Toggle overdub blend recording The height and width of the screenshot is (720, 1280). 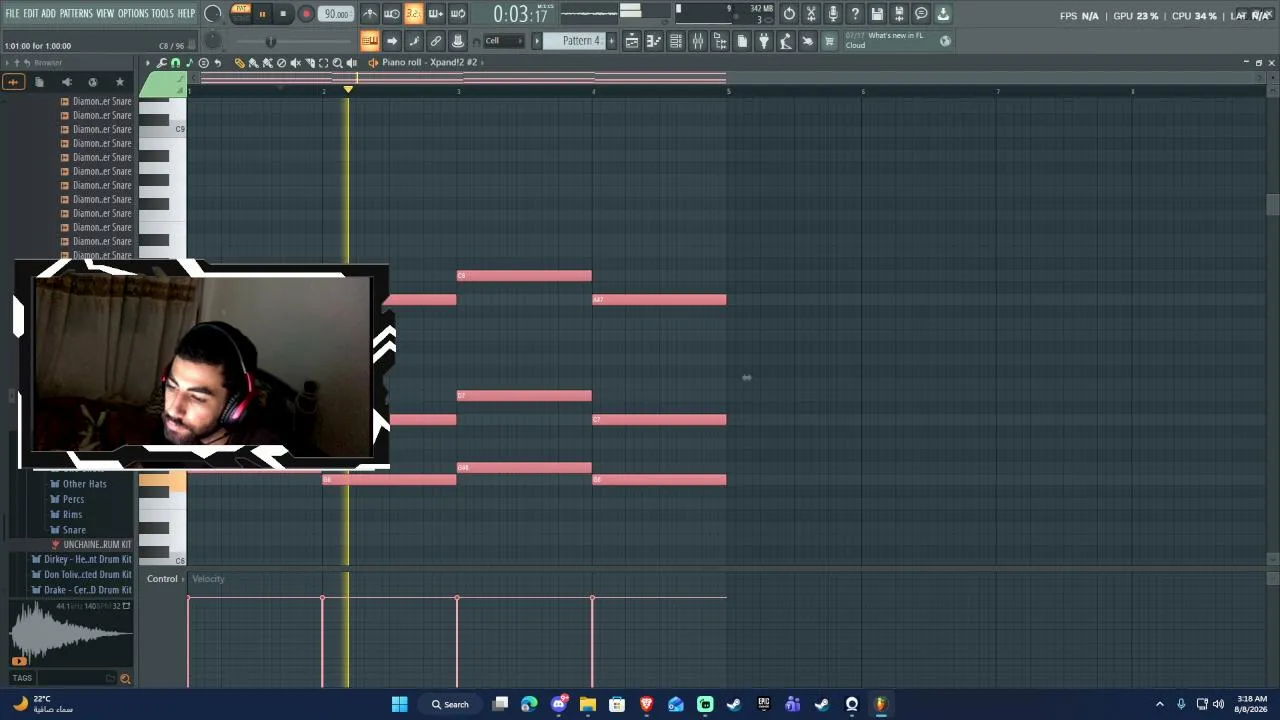[436, 14]
